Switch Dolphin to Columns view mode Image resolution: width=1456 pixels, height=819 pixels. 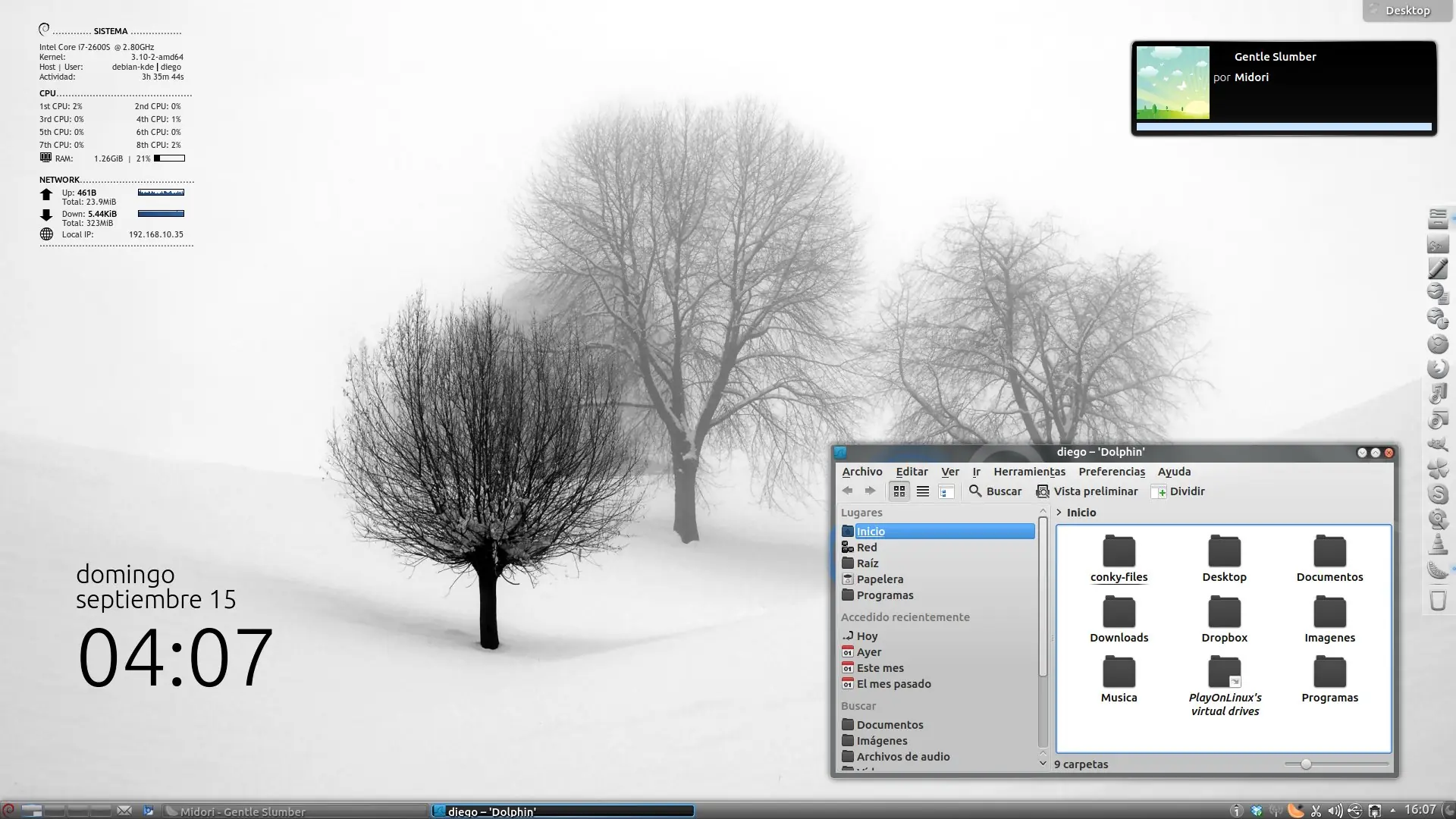click(x=946, y=491)
